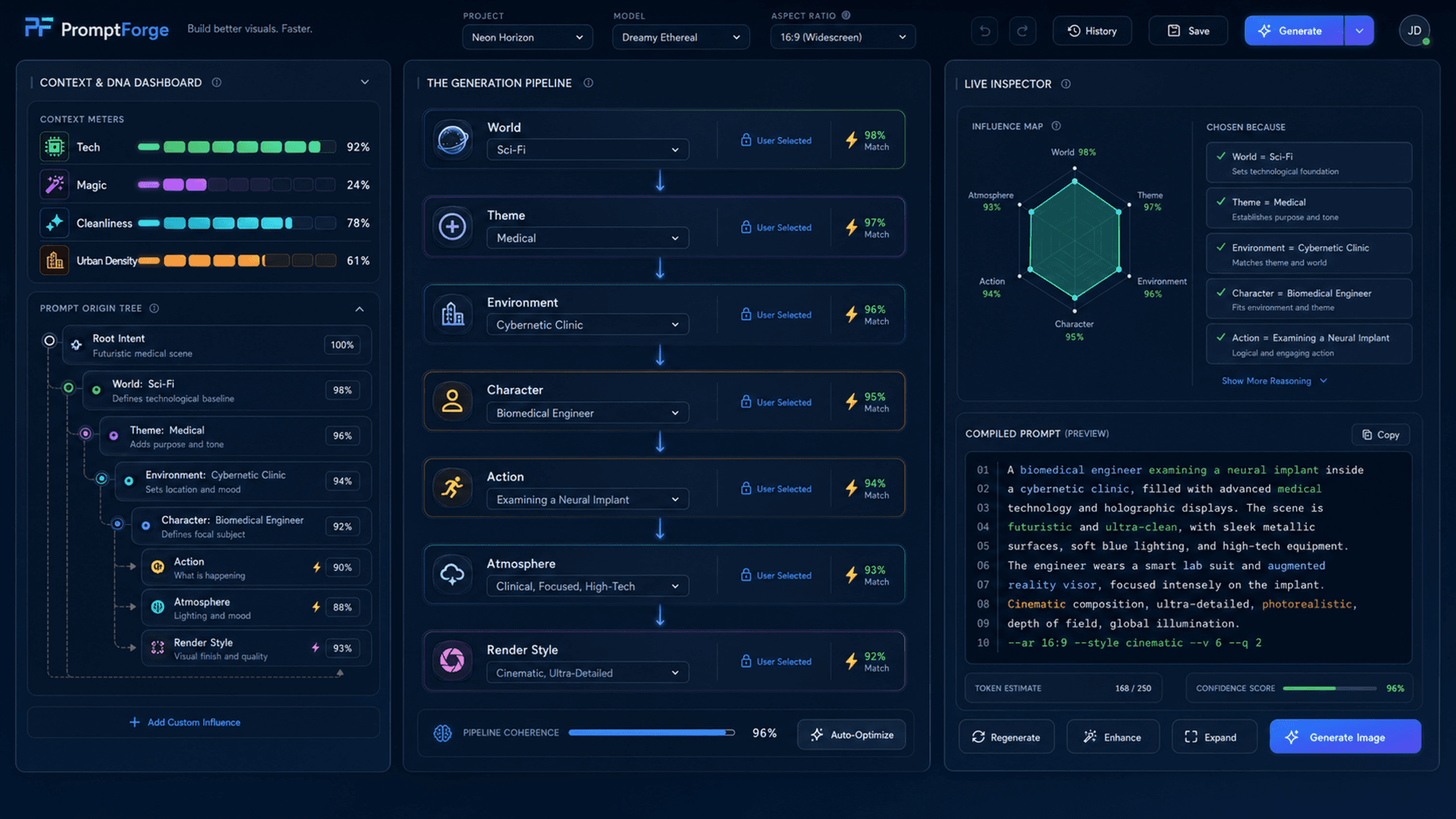Select the Render Style tree item
1456x819 pixels.
(x=257, y=648)
